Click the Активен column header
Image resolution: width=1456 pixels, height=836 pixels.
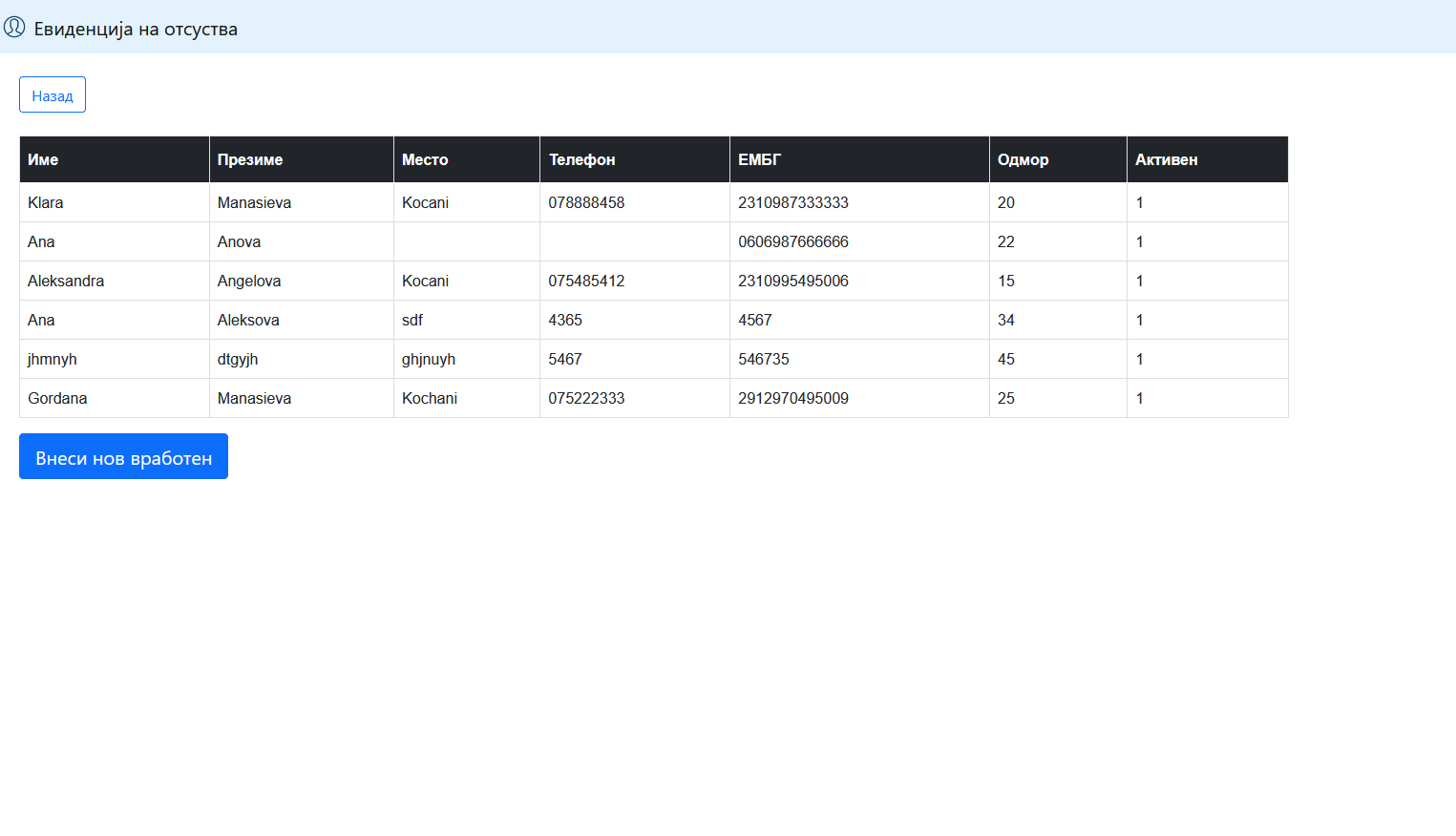[x=1166, y=160]
